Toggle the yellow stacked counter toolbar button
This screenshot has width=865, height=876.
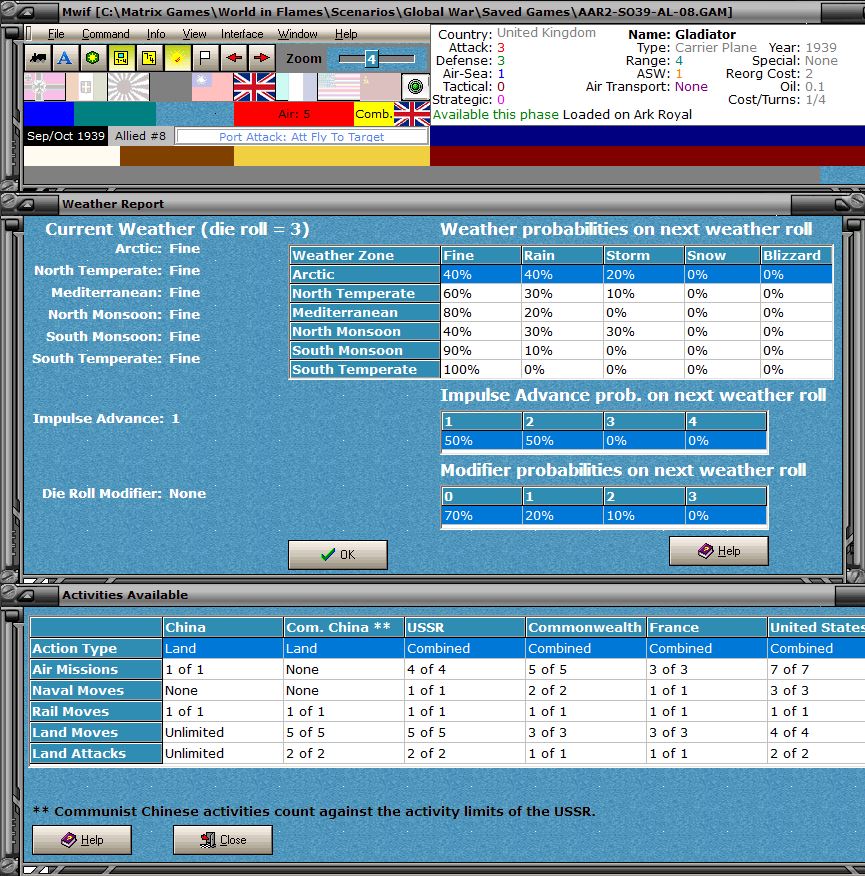tap(149, 58)
